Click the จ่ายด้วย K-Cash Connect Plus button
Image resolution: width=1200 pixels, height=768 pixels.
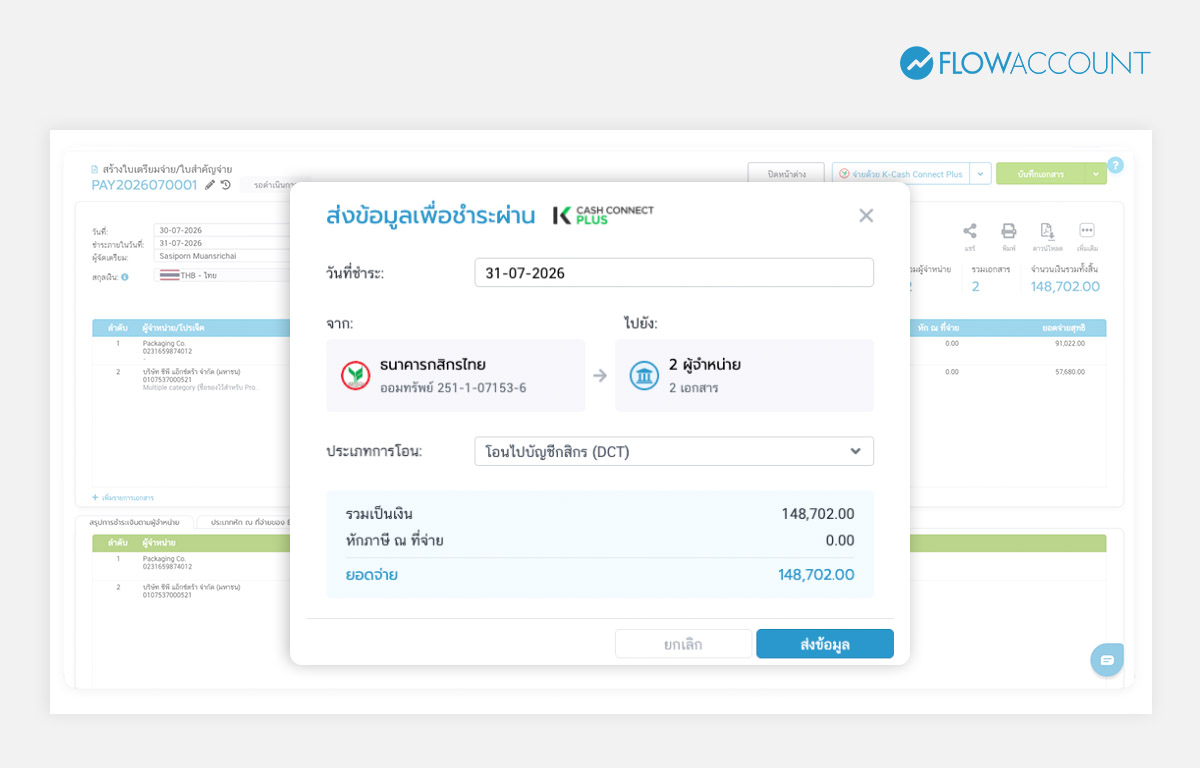[901, 174]
